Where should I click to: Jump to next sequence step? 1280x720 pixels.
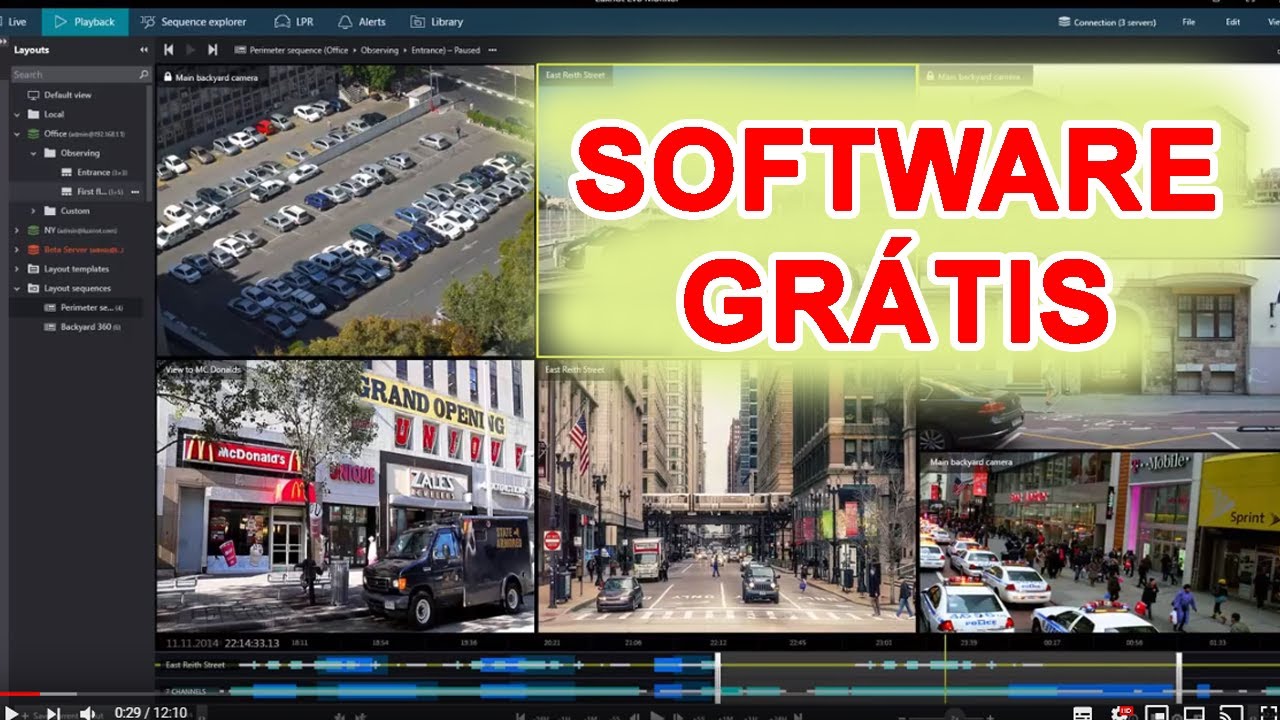click(212, 49)
